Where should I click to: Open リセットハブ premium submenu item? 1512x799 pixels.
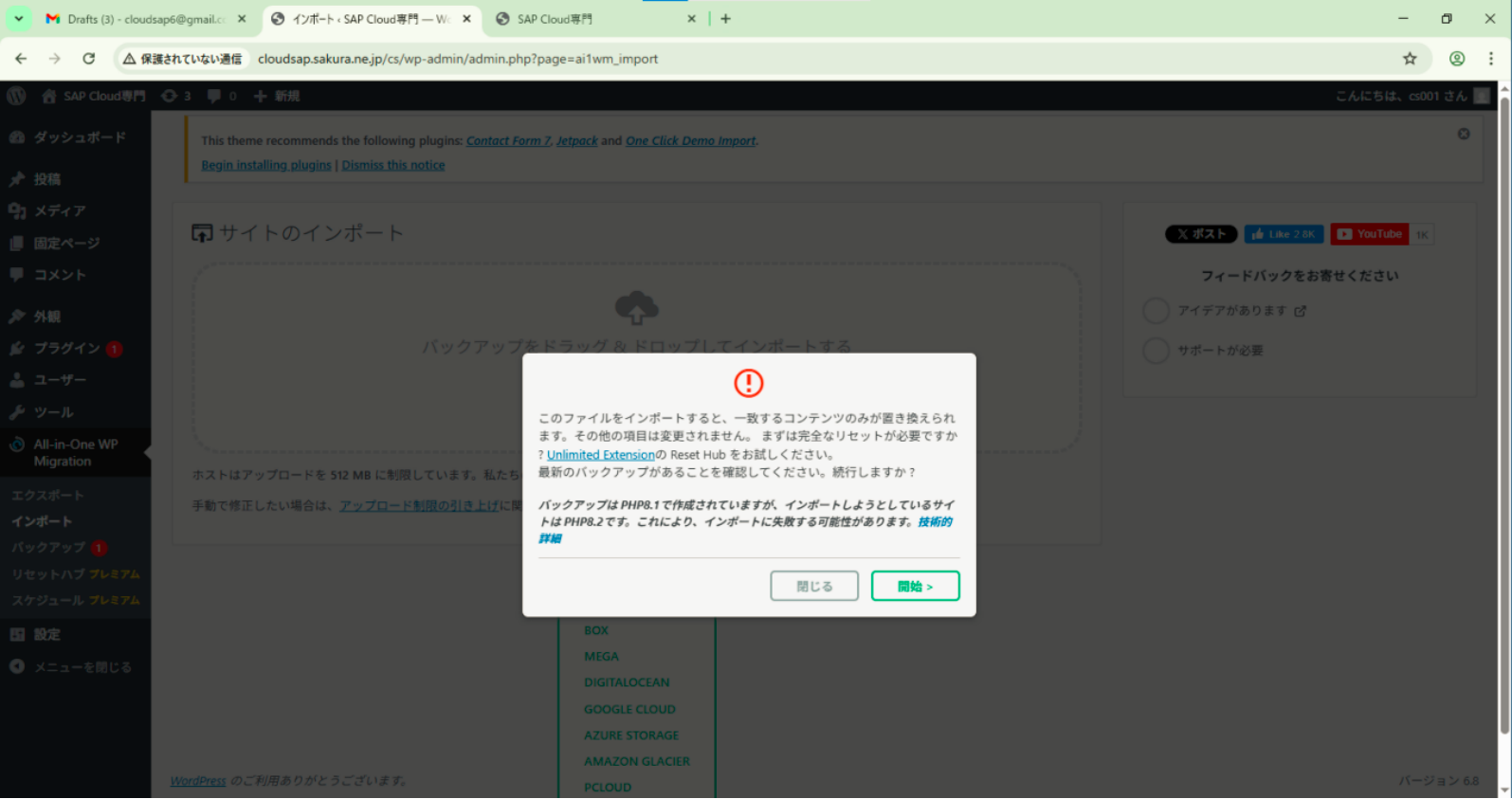[x=75, y=574]
